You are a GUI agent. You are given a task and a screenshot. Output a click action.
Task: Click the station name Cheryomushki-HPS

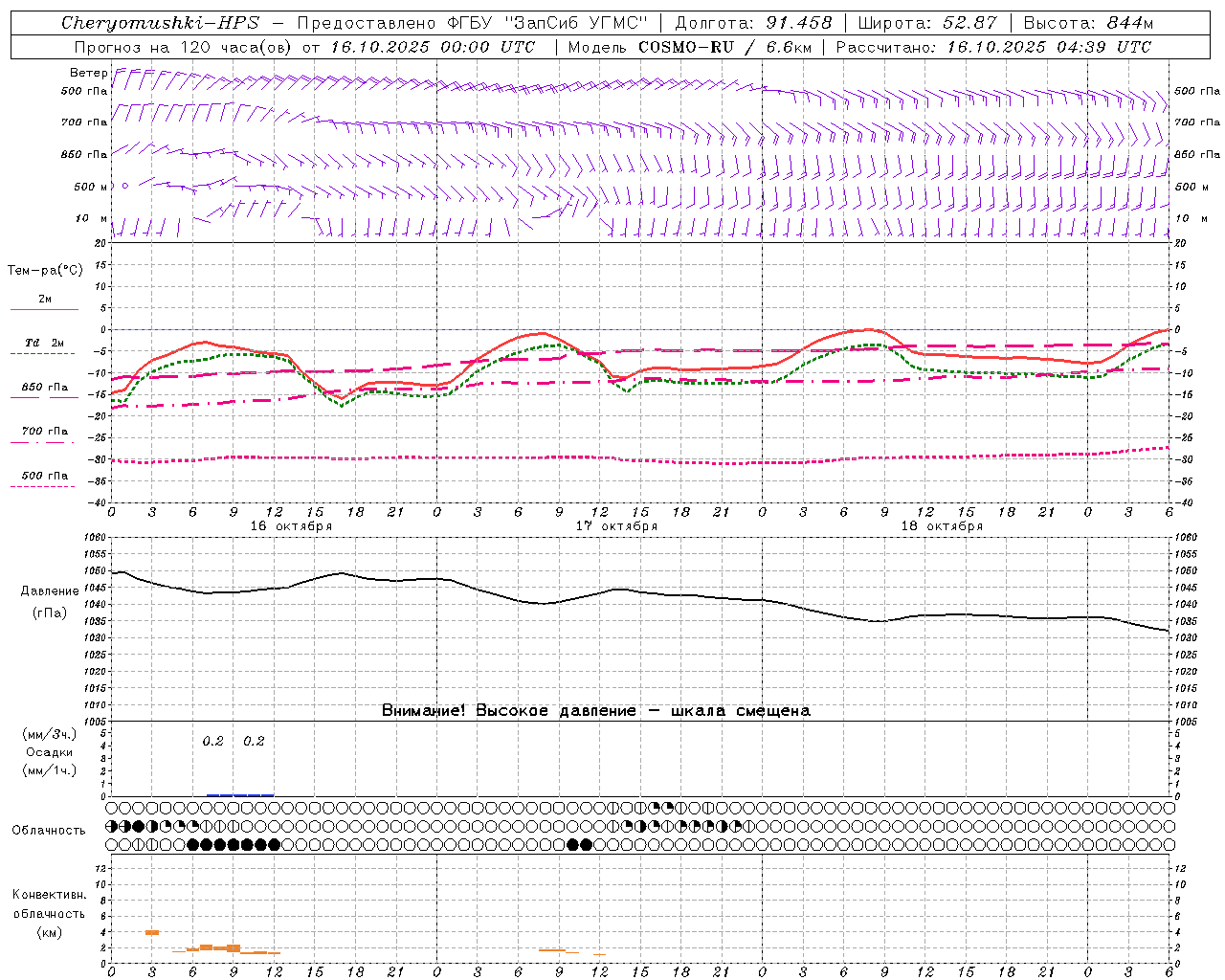coord(160,23)
